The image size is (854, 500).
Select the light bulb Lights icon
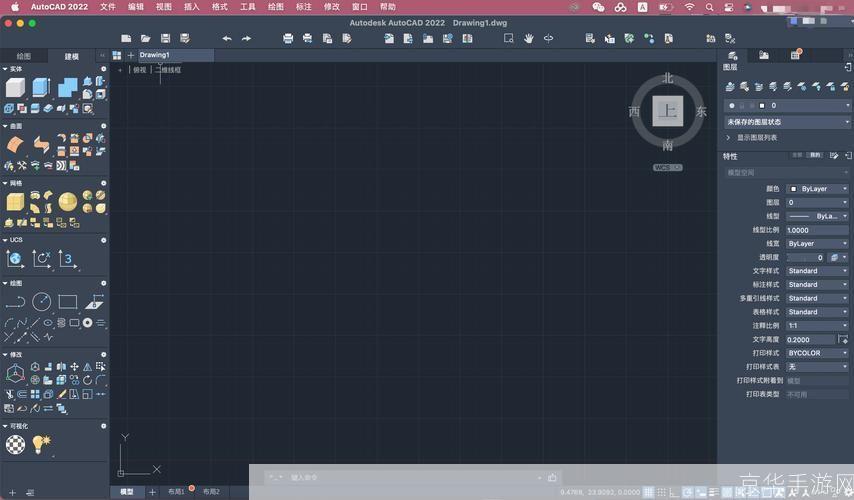[41, 444]
